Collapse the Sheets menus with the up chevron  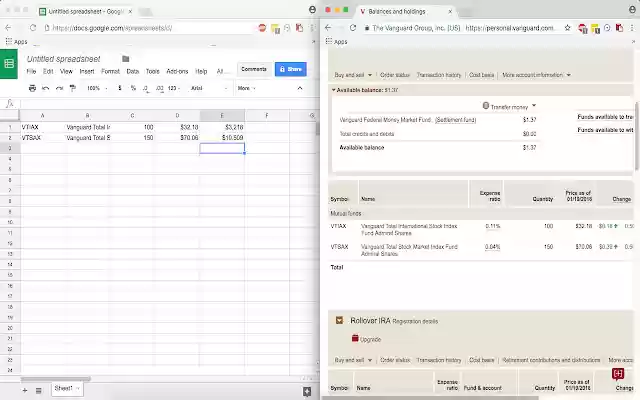300,88
